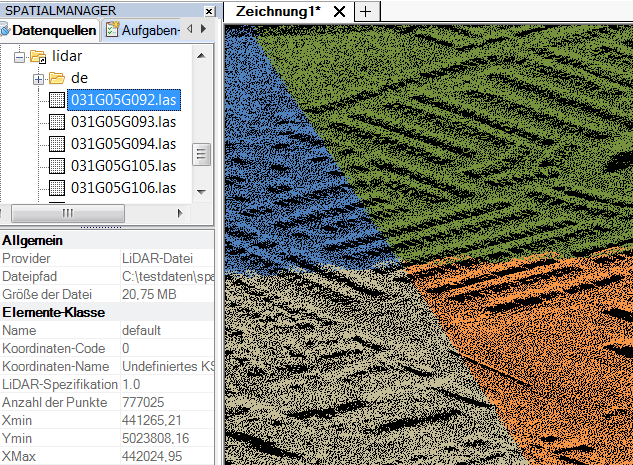Viewport: 633px width, 465px height.
Task: Switch to the Datenquellen tab
Action: point(49,30)
